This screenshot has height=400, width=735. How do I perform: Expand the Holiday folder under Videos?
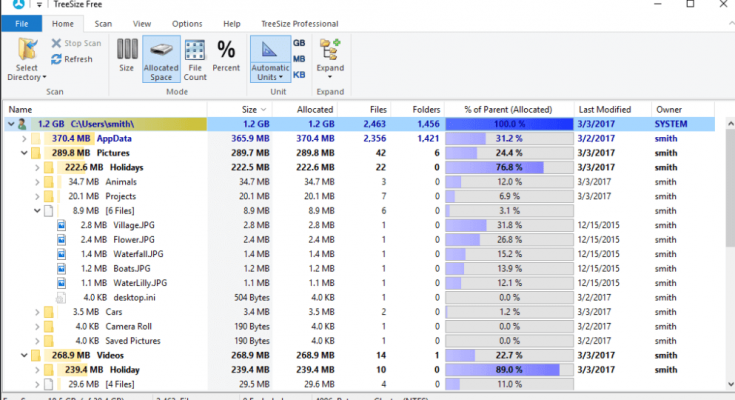click(x=37, y=370)
